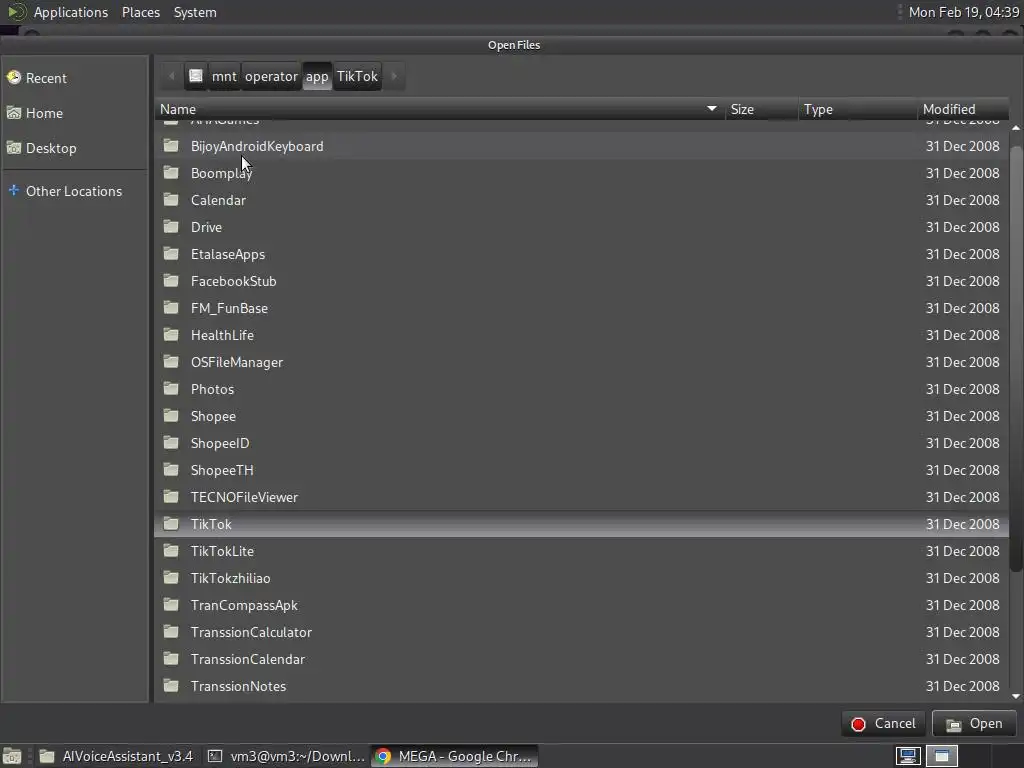This screenshot has width=1024, height=768.
Task: Click the ShopeeTH folder icon
Action: [x=171, y=470]
